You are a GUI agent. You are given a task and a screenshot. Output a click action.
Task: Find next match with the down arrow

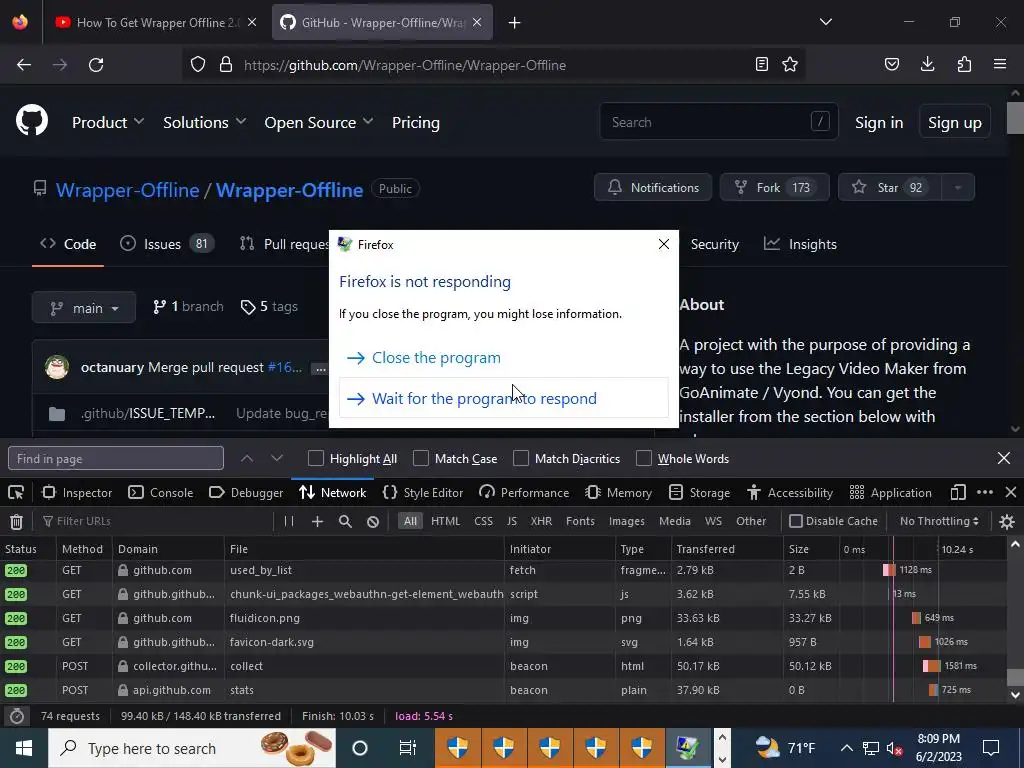[277, 458]
